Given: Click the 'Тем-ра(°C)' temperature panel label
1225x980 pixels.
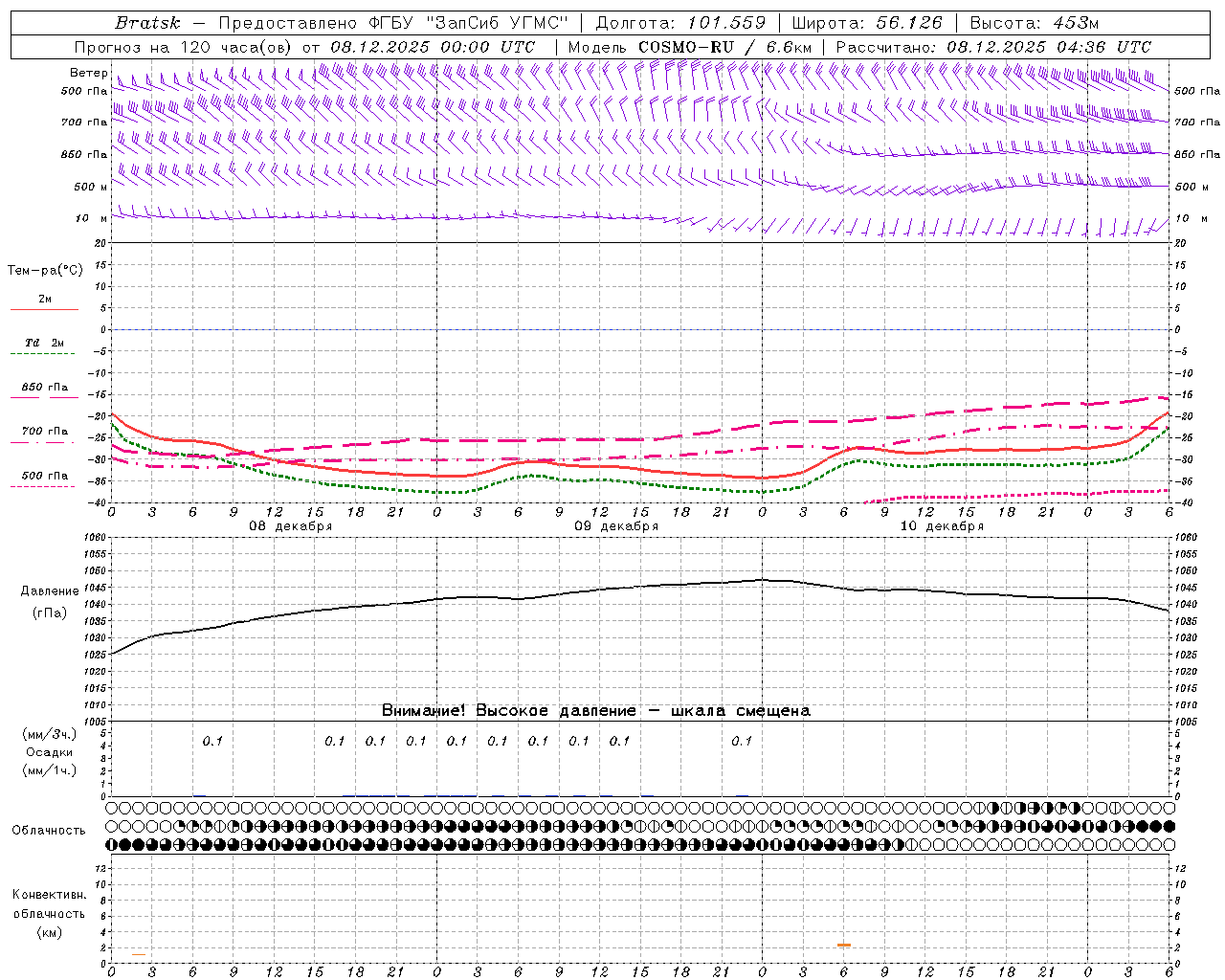Looking at the screenshot, I should 45,271.
